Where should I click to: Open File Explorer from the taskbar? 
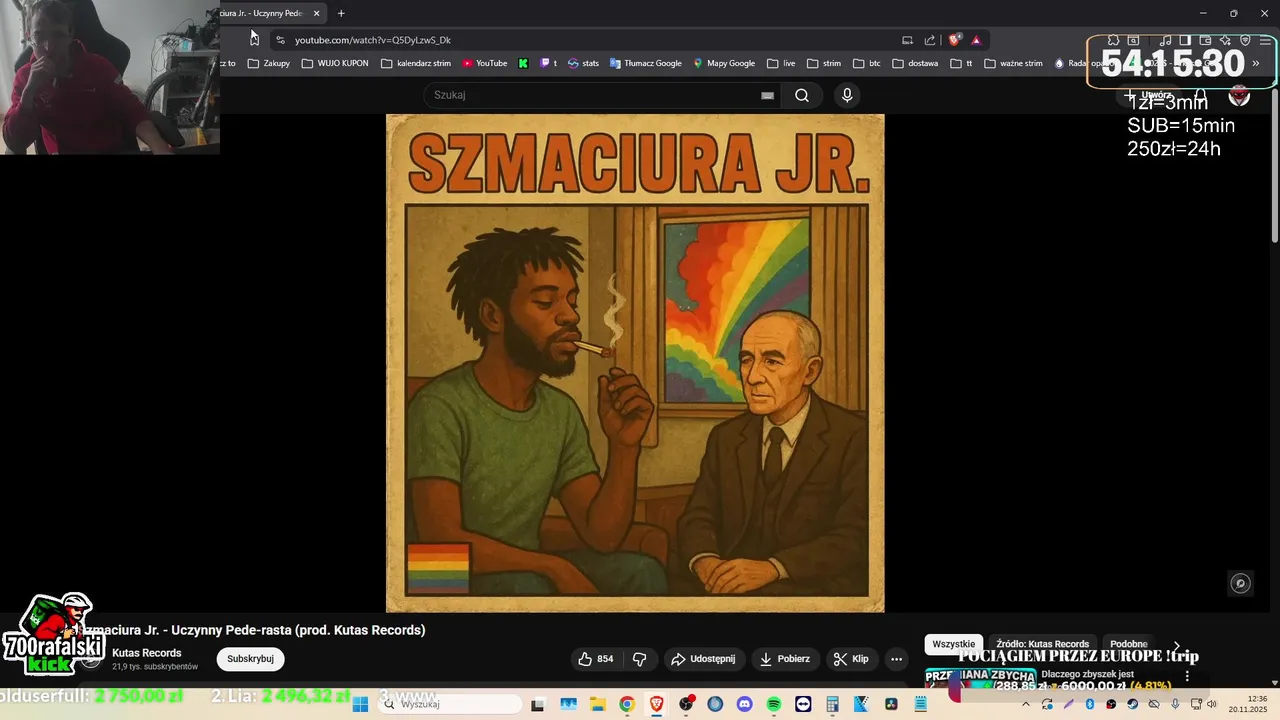(597, 704)
